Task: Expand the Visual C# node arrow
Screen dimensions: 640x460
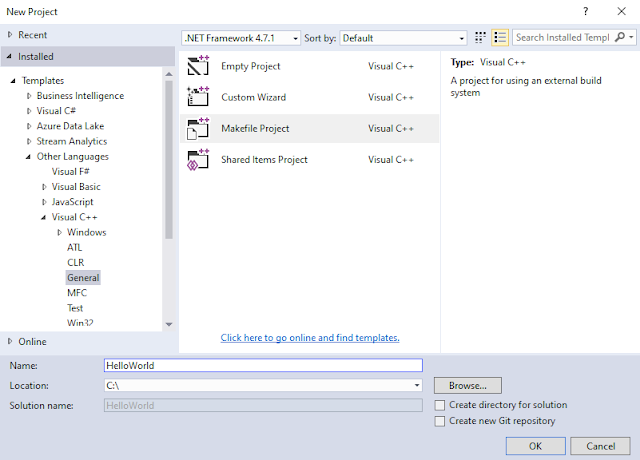Action: pos(29,111)
